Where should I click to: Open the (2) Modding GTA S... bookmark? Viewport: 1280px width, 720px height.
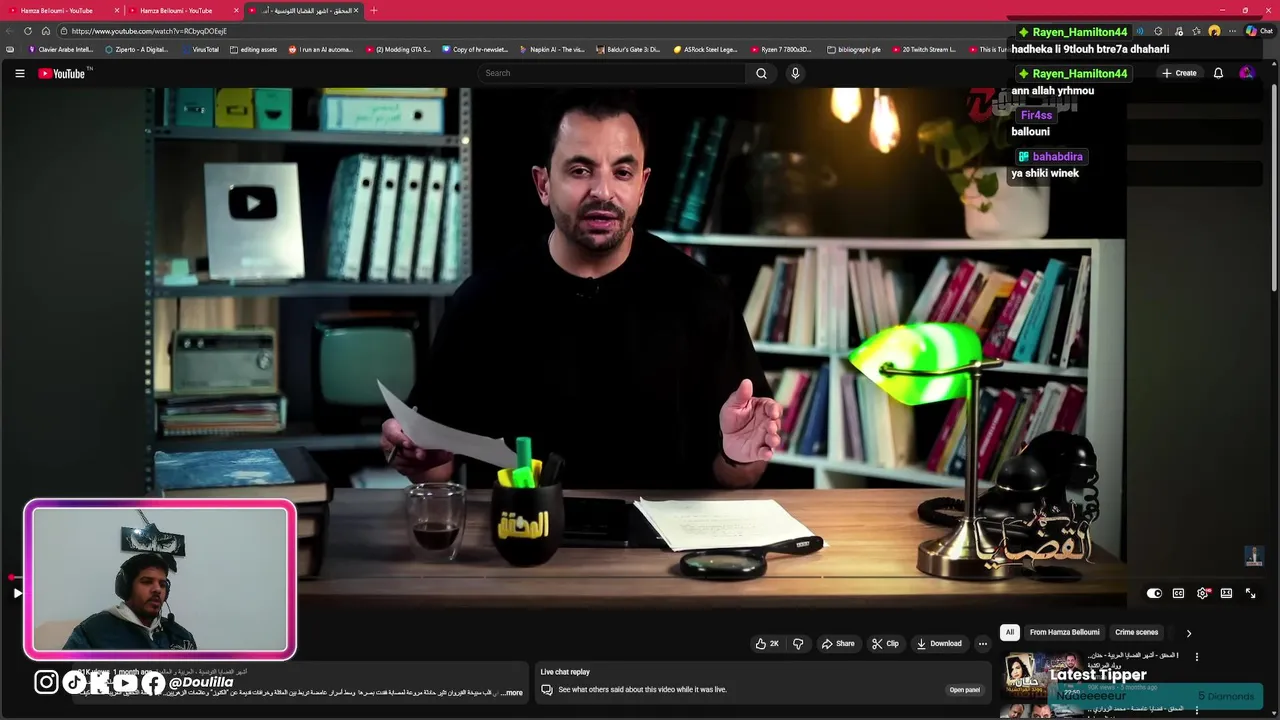[x=398, y=49]
